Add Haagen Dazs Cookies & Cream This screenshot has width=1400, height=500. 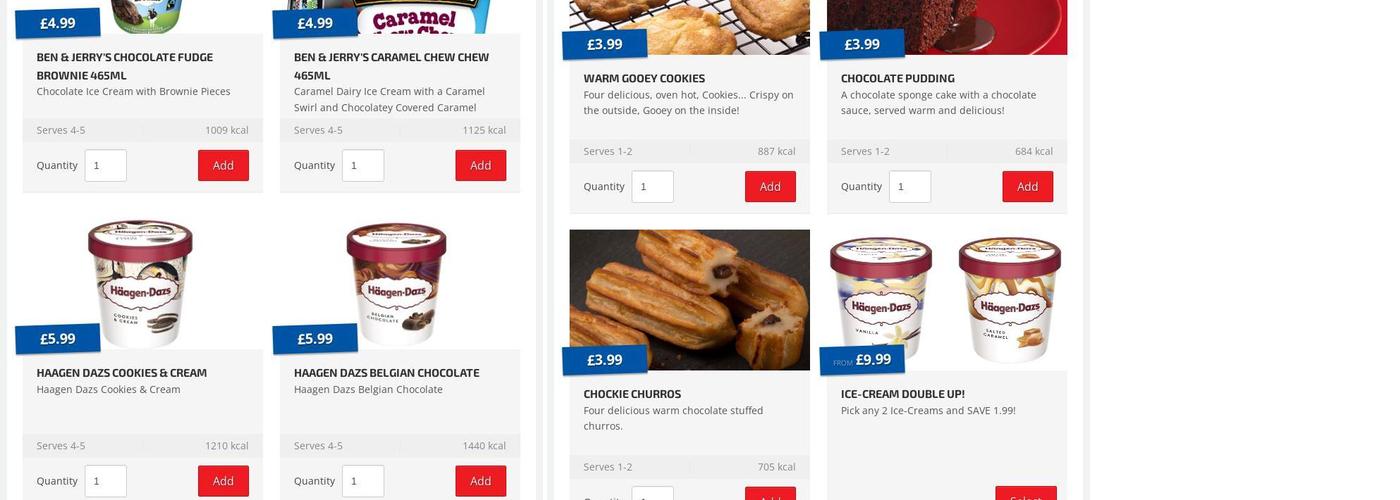click(223, 481)
